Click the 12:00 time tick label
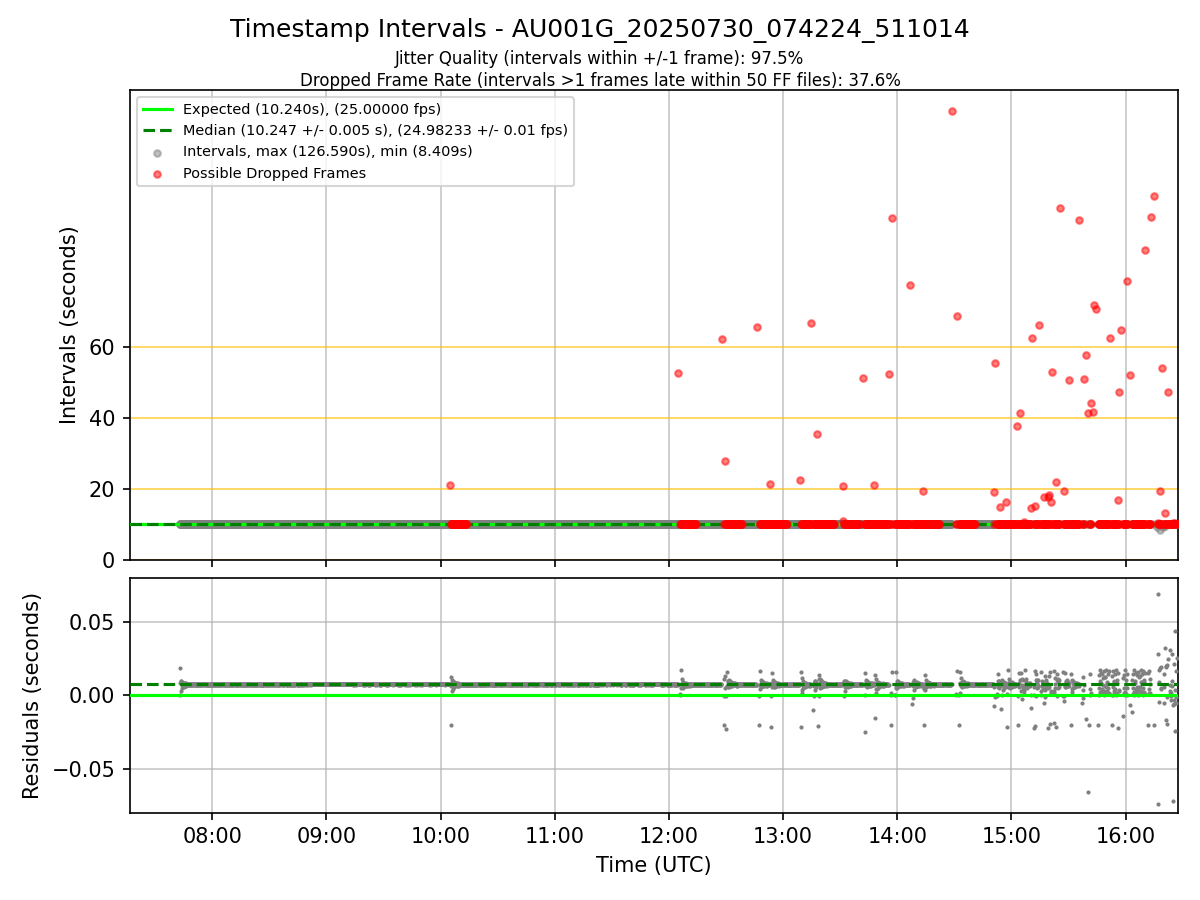Screen dimensions: 1200x900 668,834
